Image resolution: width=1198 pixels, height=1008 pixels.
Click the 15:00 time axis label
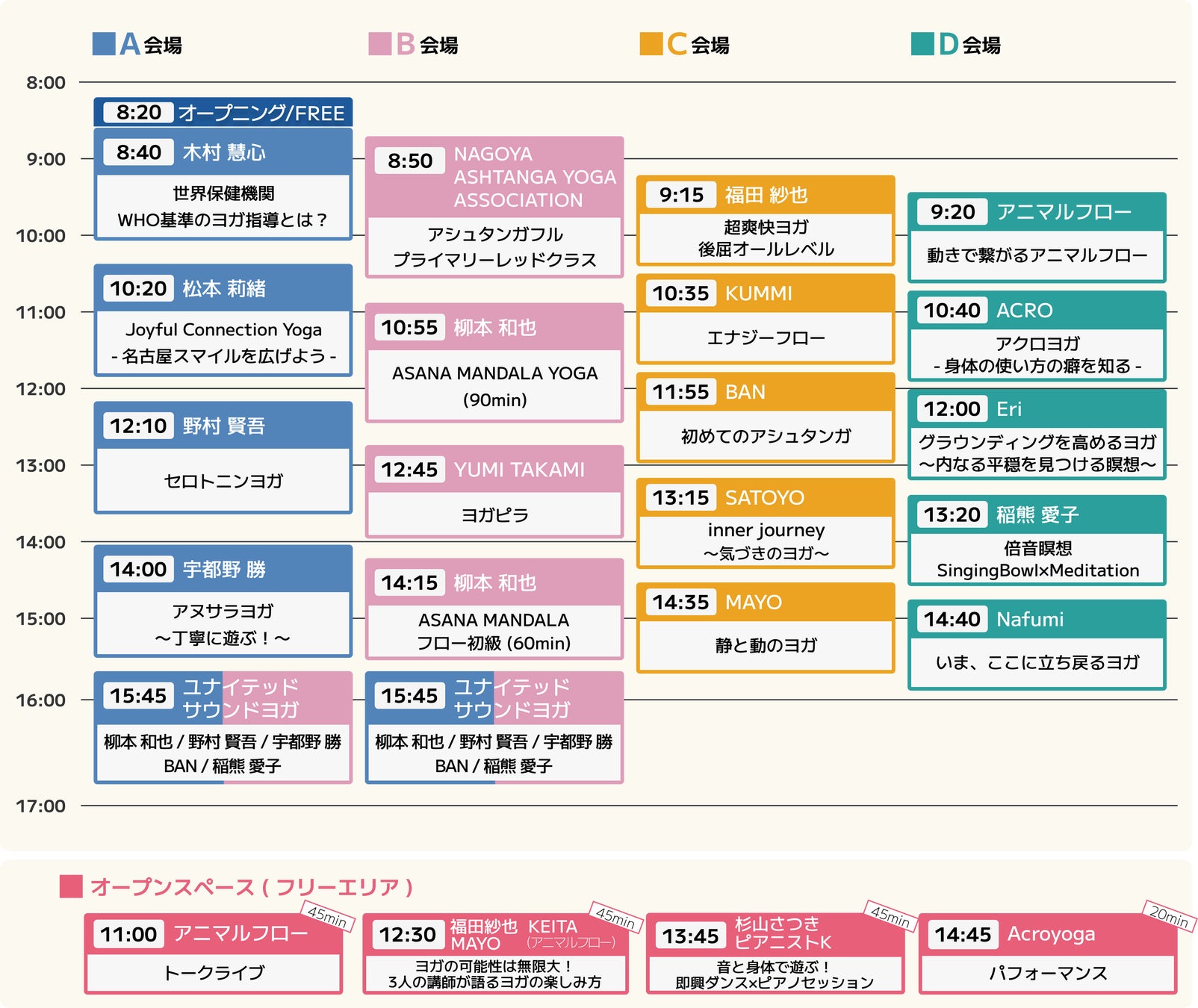[41, 619]
